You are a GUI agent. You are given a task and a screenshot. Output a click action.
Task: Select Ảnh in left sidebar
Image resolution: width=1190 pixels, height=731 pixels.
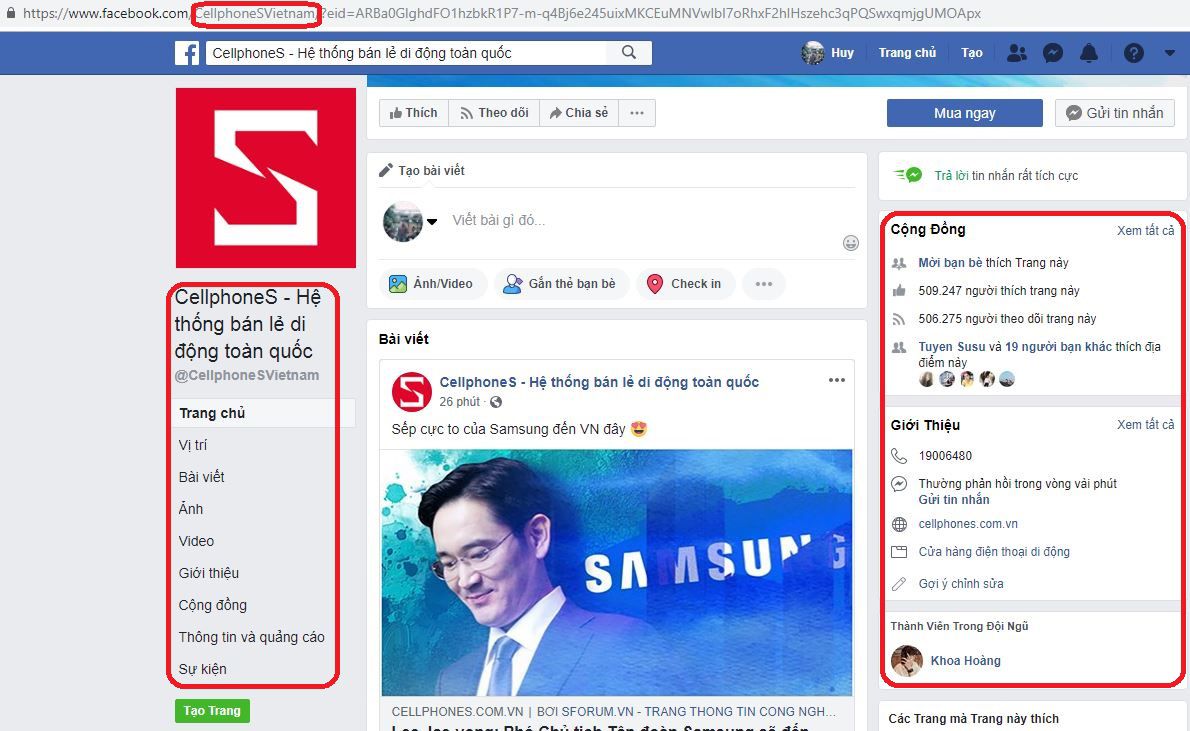pyautogui.click(x=190, y=509)
